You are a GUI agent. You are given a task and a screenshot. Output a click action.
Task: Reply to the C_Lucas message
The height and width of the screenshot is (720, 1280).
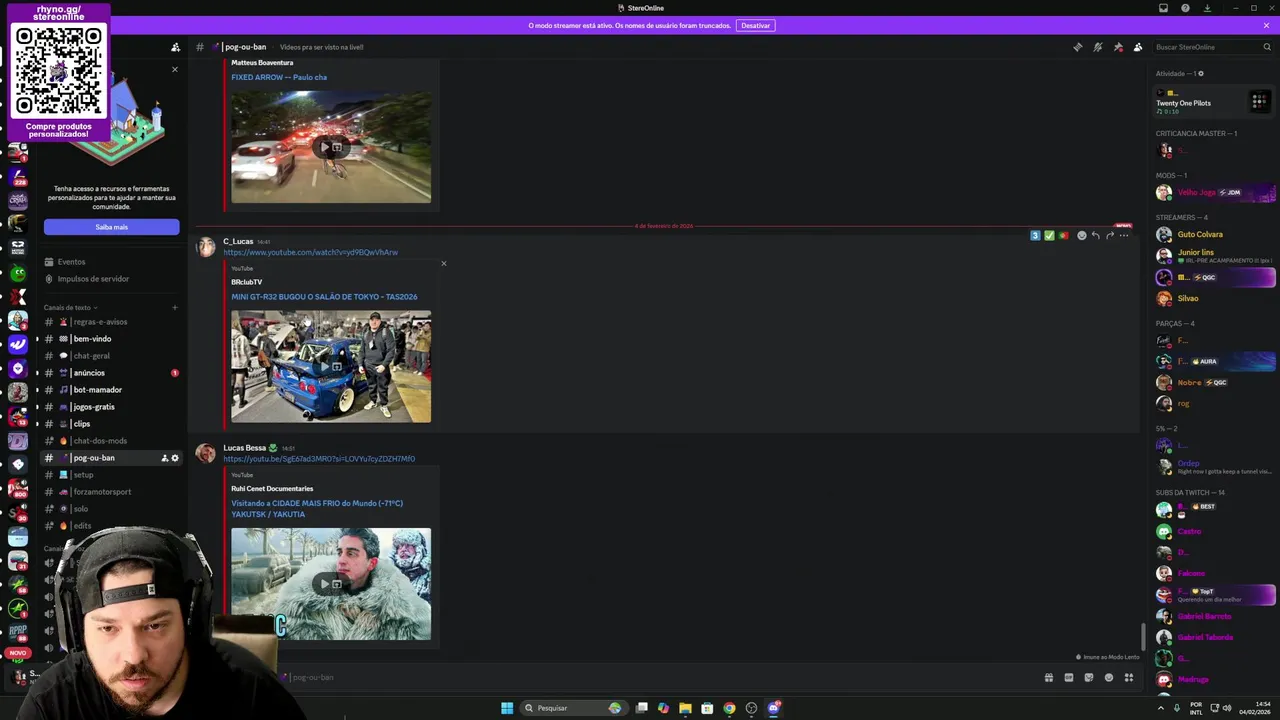1095,235
